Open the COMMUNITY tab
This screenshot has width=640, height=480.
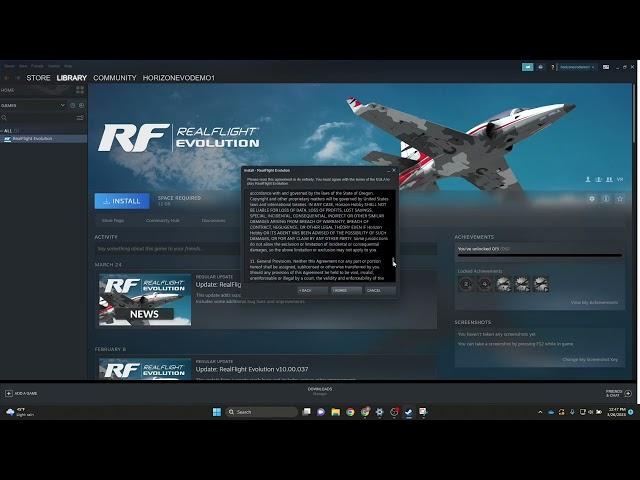[115, 78]
